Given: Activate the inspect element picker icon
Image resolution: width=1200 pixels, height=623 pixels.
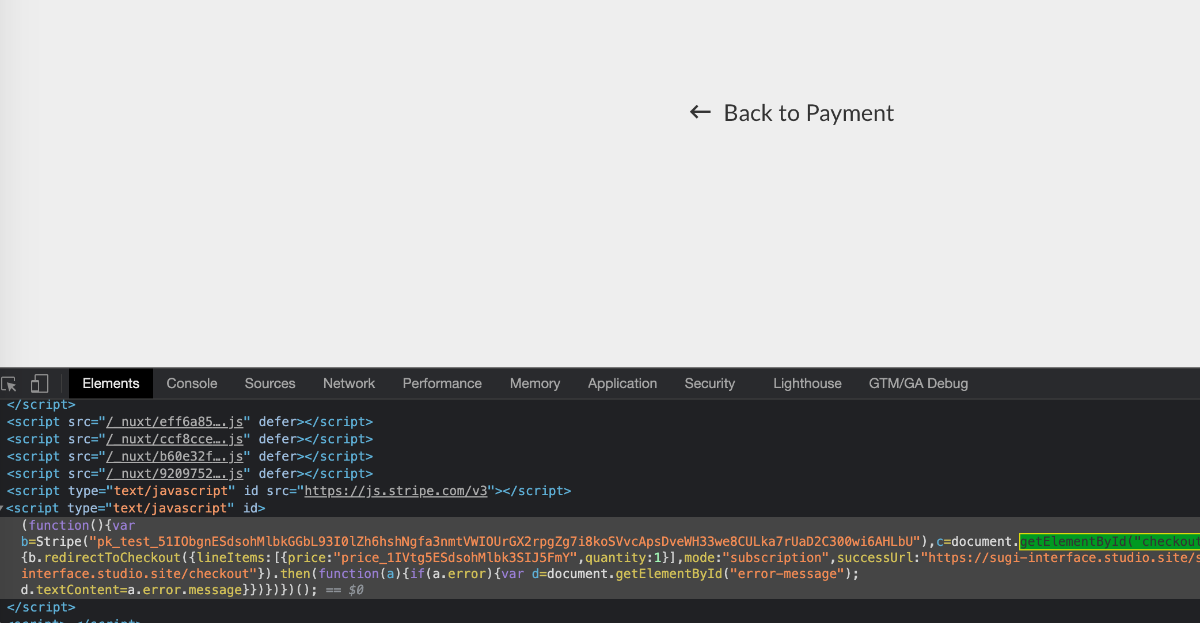Looking at the screenshot, I should [10, 384].
